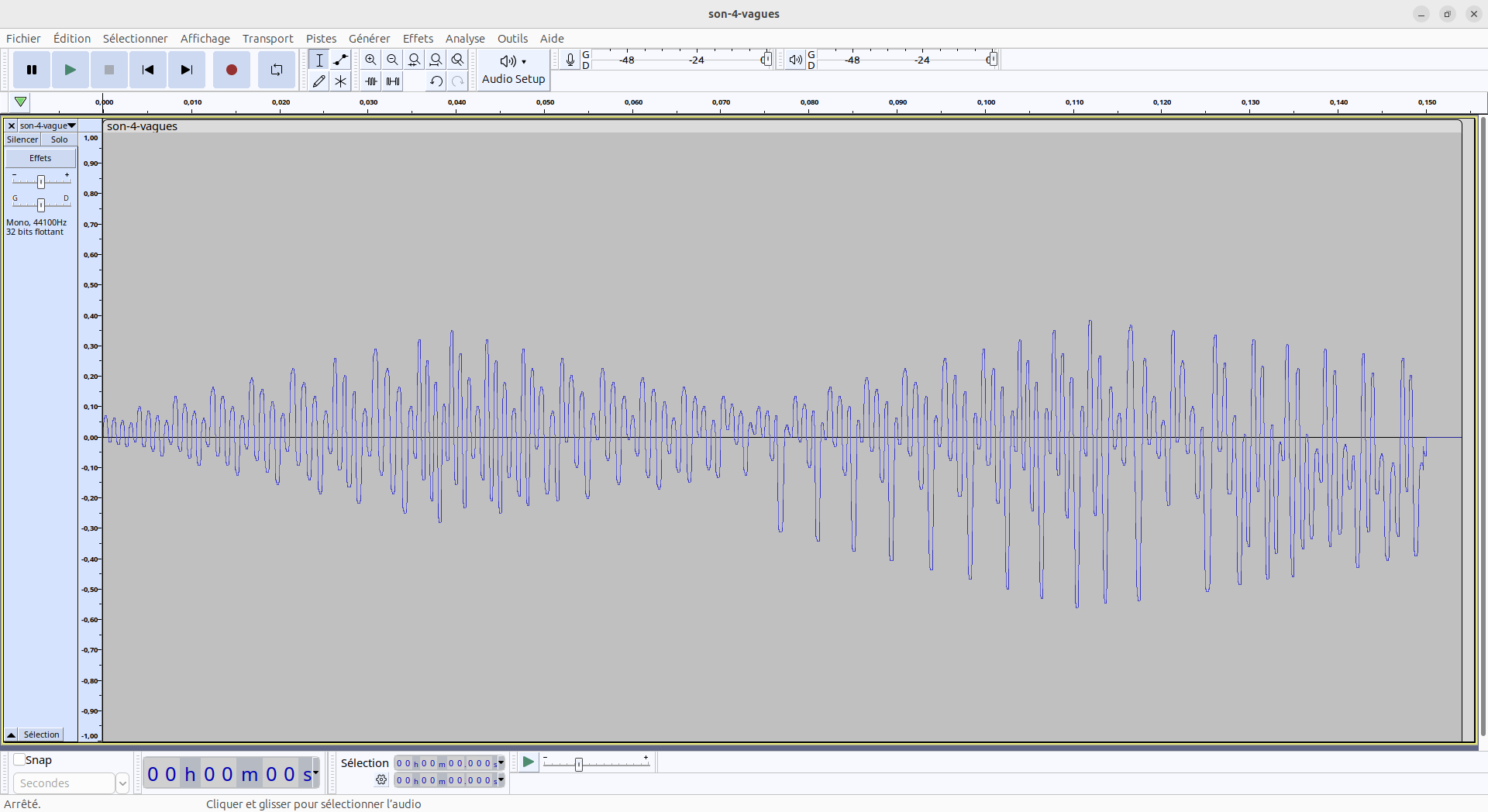Open the Effets menu
This screenshot has width=1488, height=812.
pyautogui.click(x=418, y=39)
